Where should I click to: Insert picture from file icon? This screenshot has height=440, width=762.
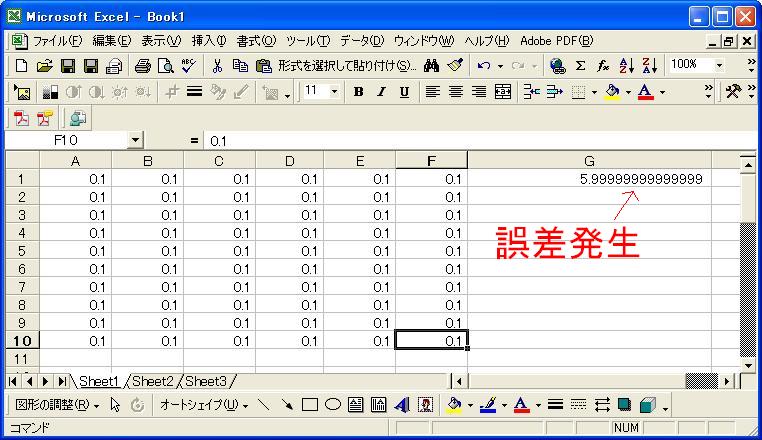[22, 92]
